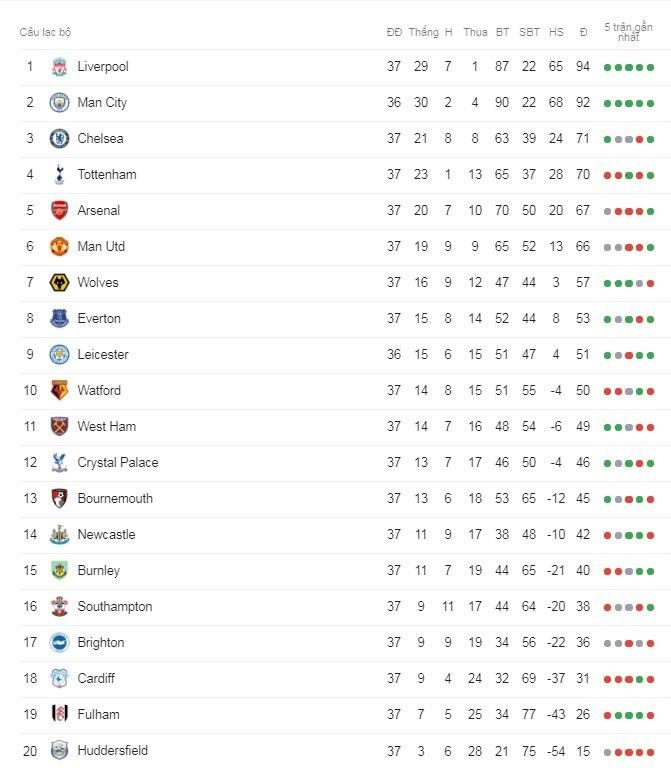Click Fulham's recent form indicator dots
Viewport: 671px width, 774px height.
628,715
